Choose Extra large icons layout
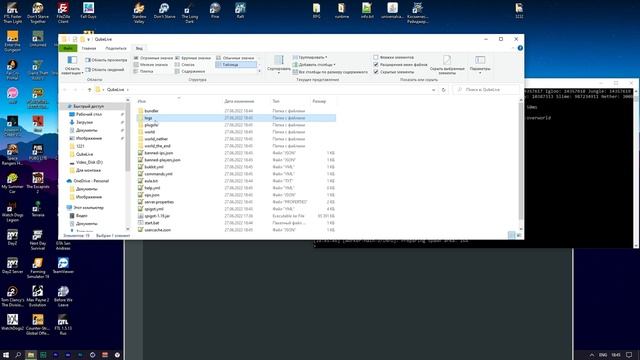Viewport: 640px width, 360px height. coord(153,58)
